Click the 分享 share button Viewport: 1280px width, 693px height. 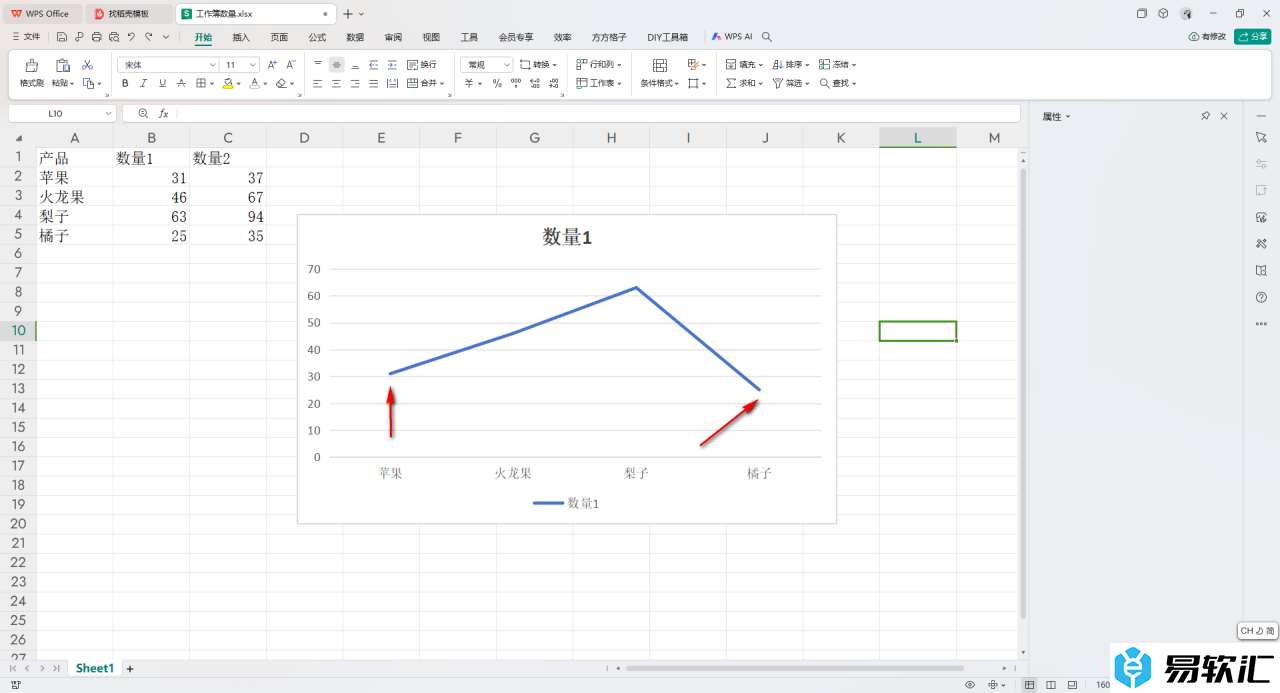pyautogui.click(x=1252, y=37)
